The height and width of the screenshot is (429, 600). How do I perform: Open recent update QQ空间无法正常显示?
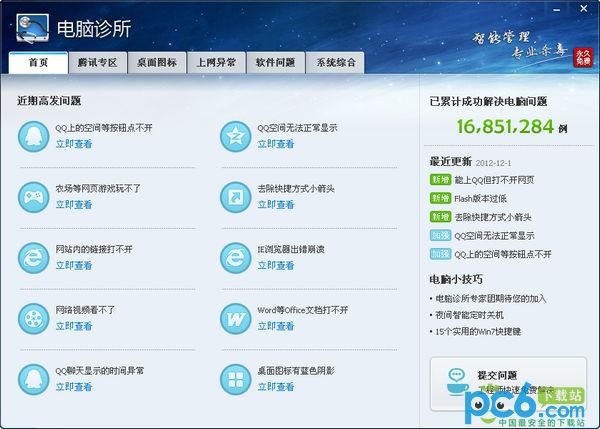coord(494,236)
